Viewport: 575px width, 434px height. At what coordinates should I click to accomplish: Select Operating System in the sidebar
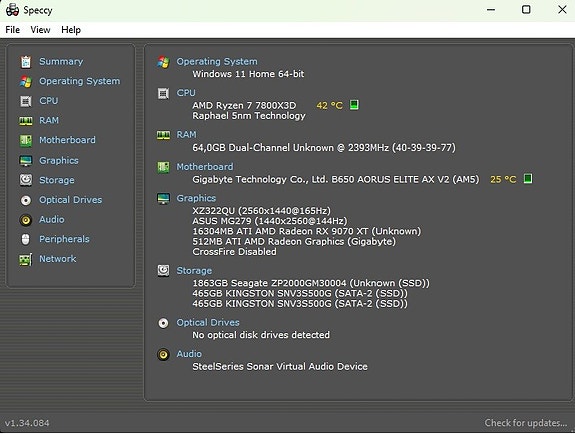80,81
